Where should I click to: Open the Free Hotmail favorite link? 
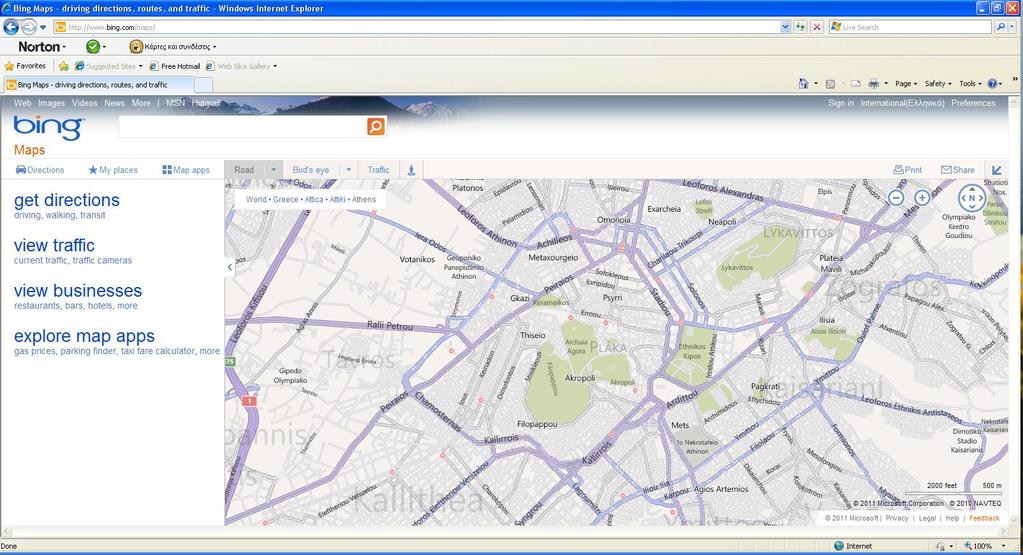[175, 66]
